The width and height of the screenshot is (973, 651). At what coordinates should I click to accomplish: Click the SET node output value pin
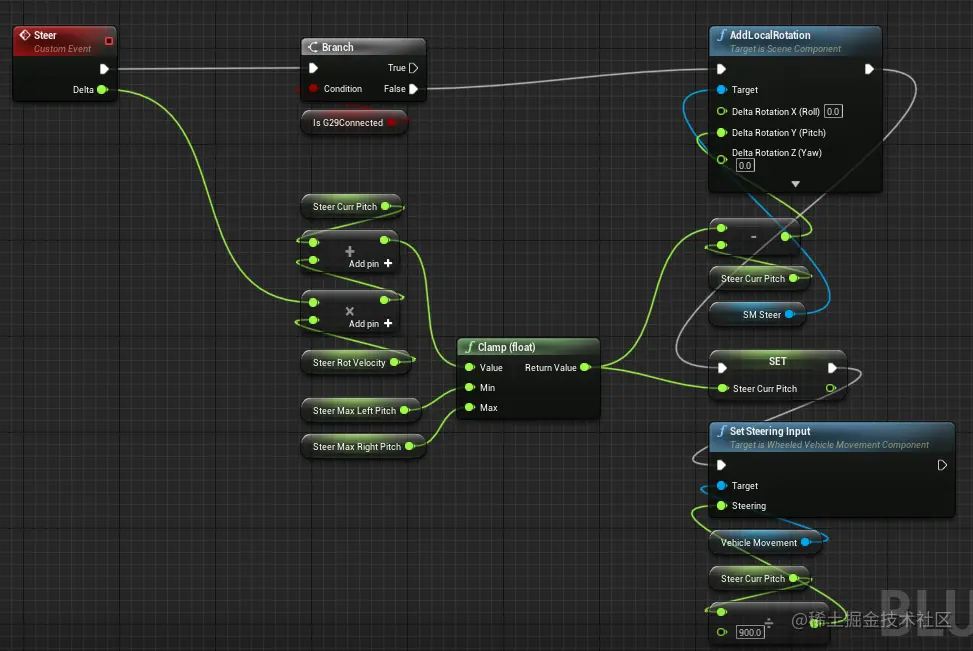pos(831,388)
